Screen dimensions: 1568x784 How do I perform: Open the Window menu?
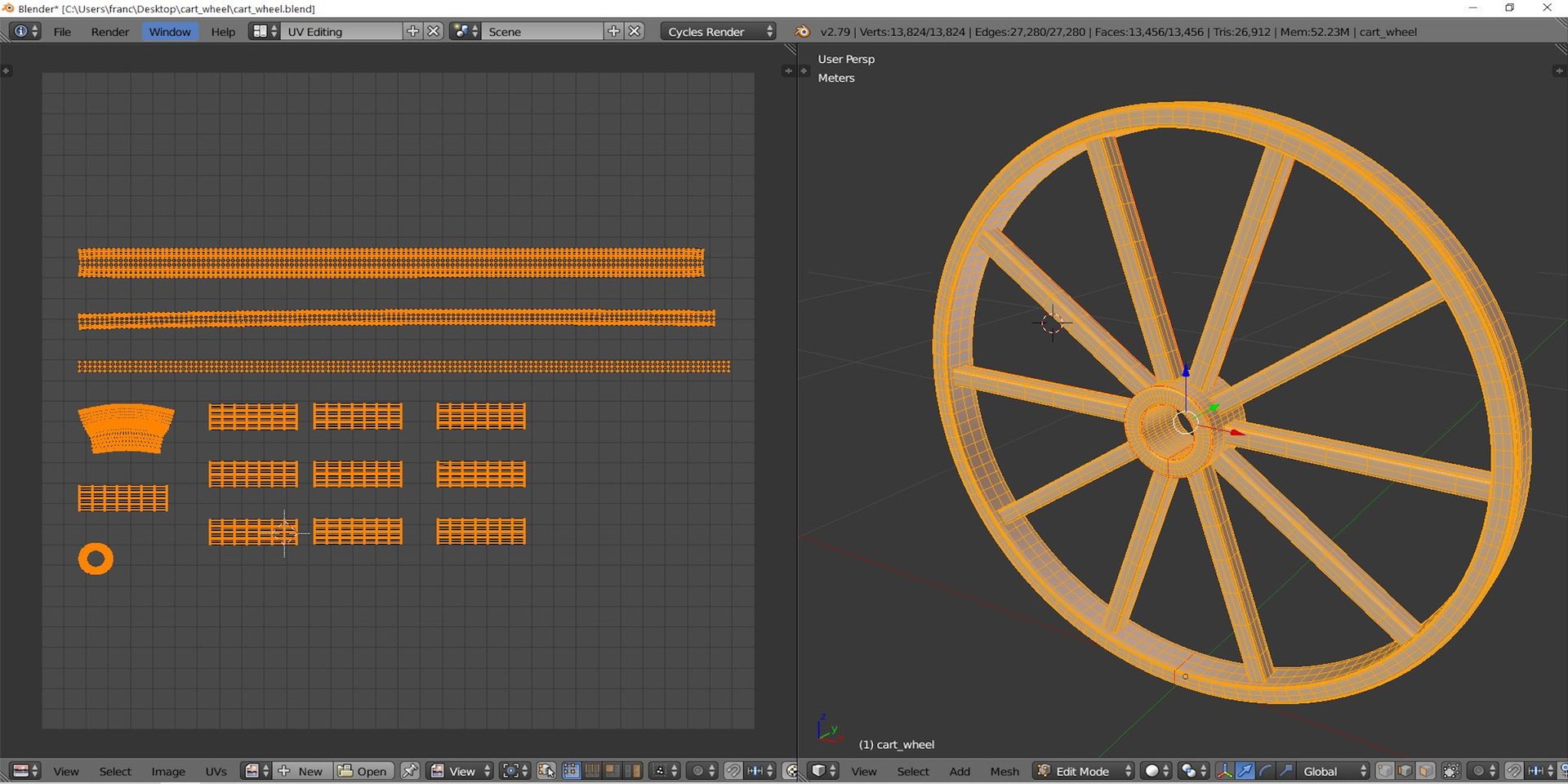(x=170, y=31)
